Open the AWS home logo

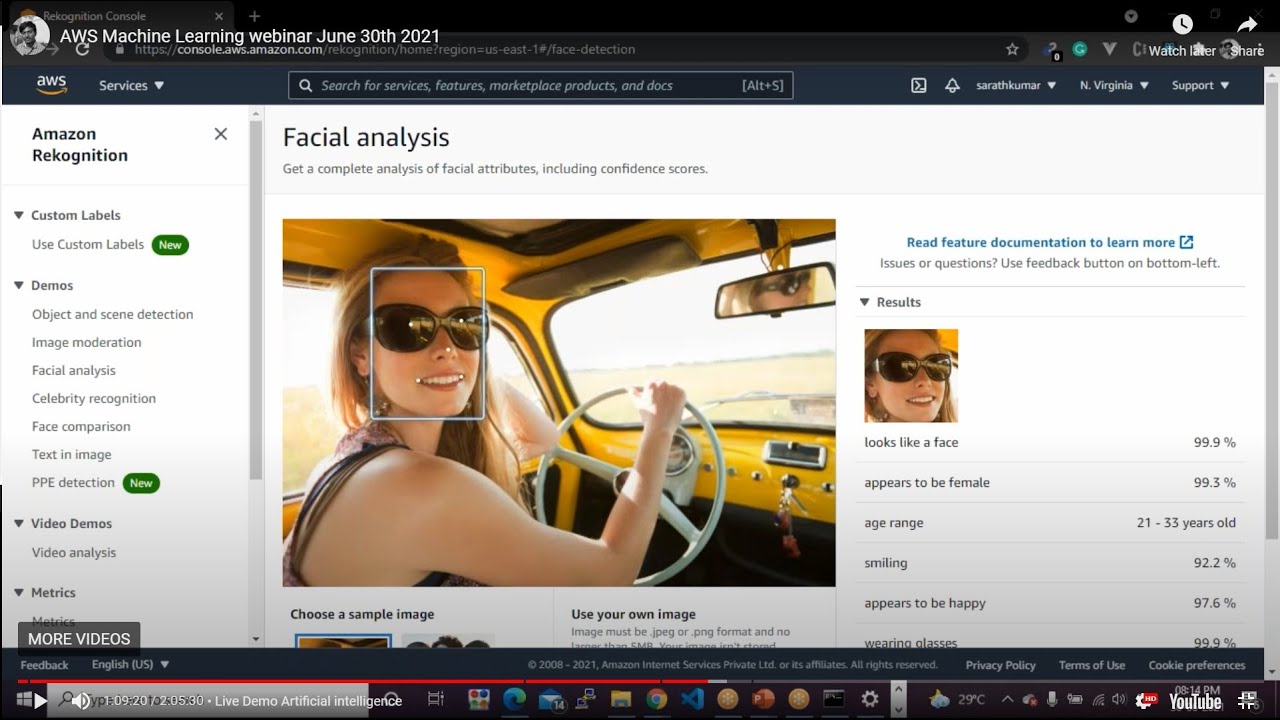51,85
